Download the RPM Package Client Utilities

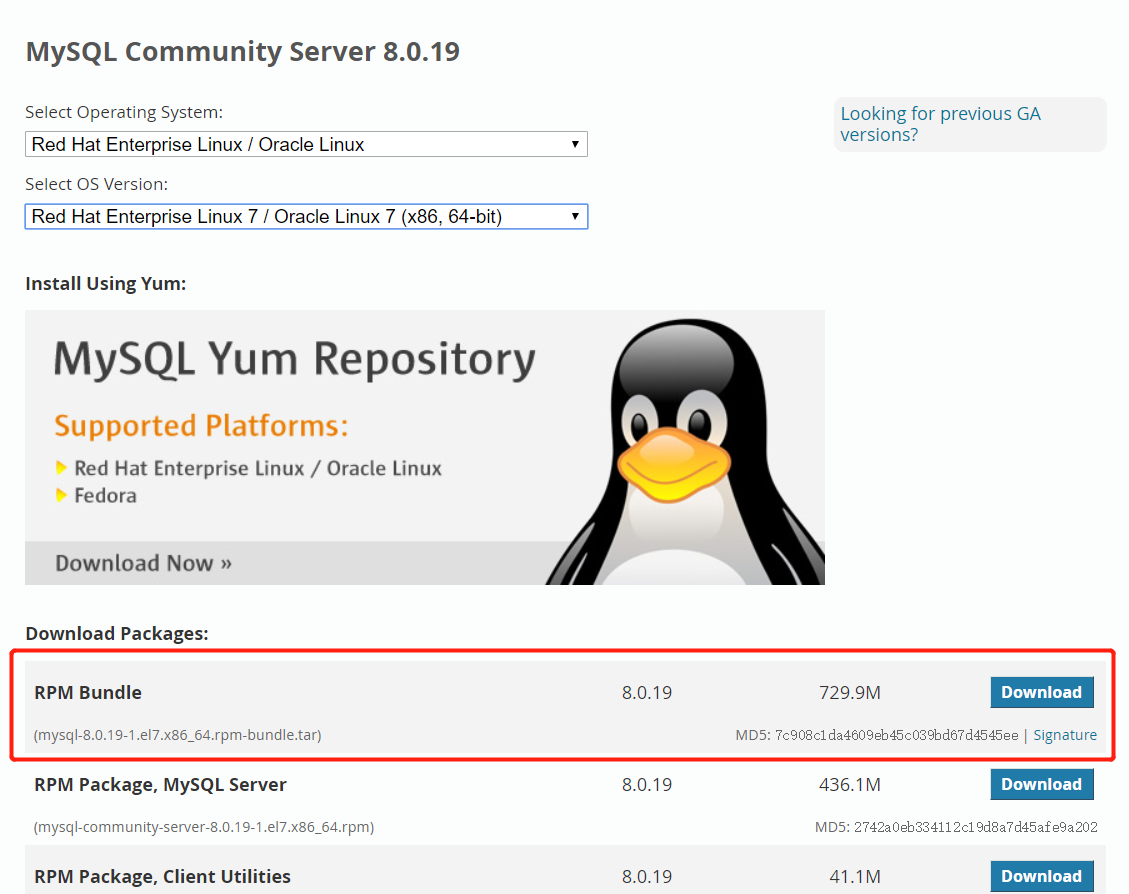click(x=1042, y=876)
